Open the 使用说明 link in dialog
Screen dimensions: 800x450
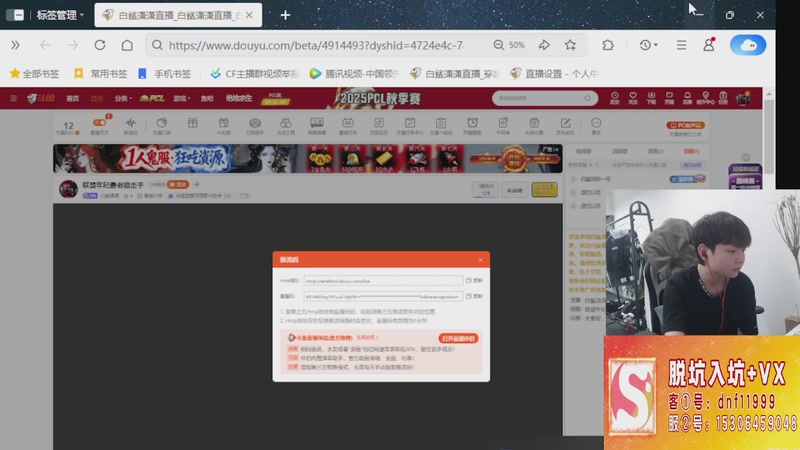pos(366,338)
